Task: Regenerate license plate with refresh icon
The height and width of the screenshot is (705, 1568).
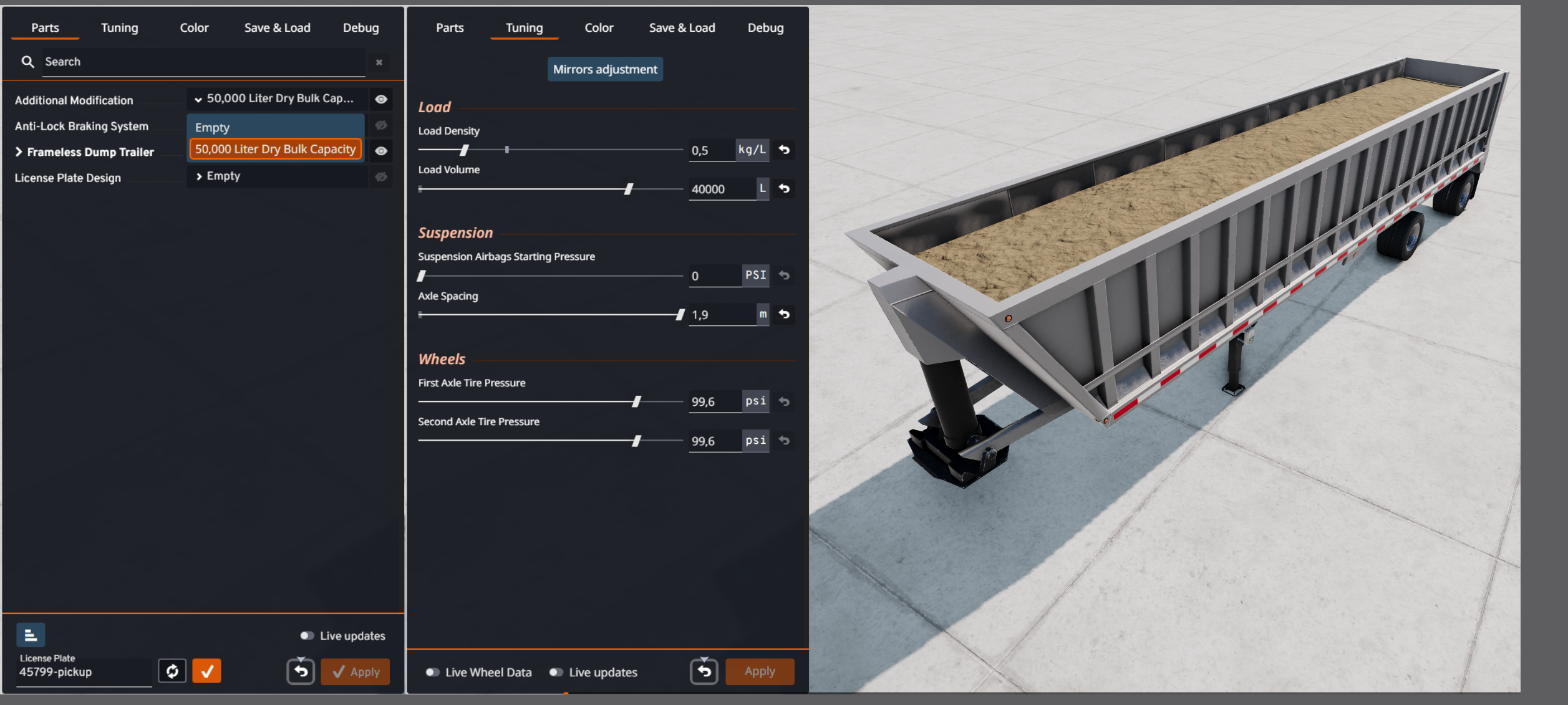Action: (x=172, y=671)
